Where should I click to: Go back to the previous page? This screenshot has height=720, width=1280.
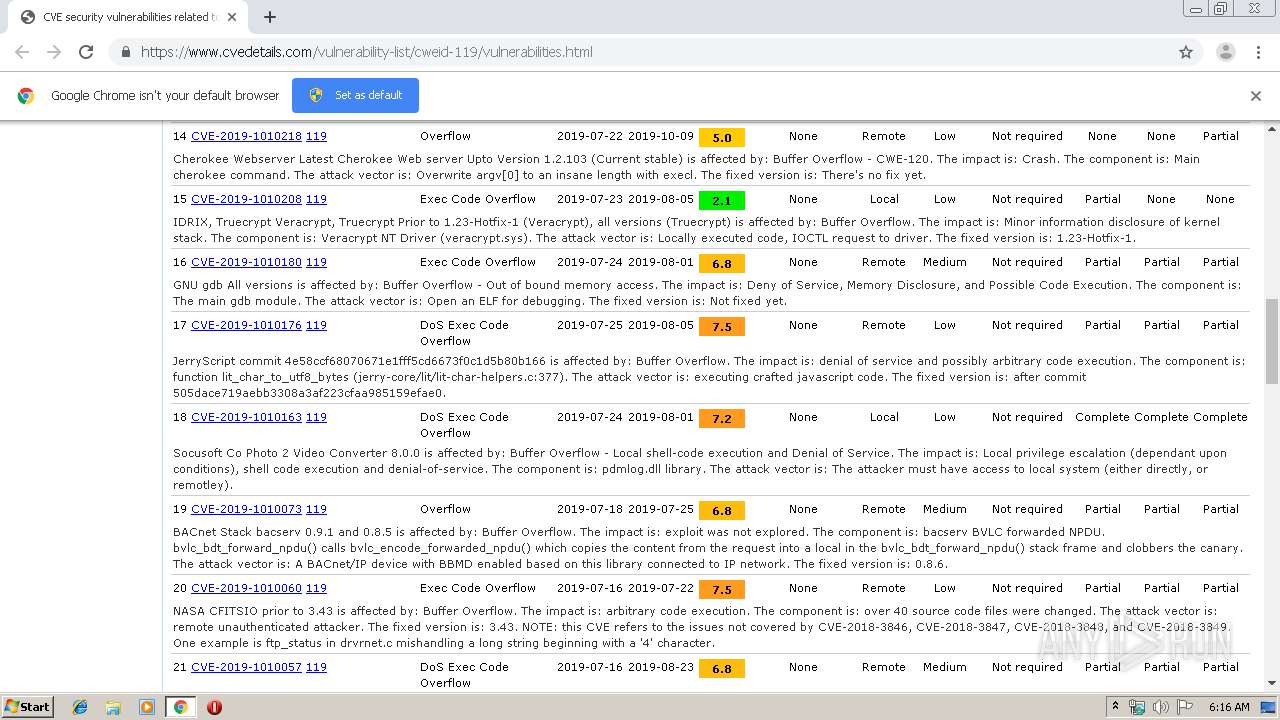22,52
